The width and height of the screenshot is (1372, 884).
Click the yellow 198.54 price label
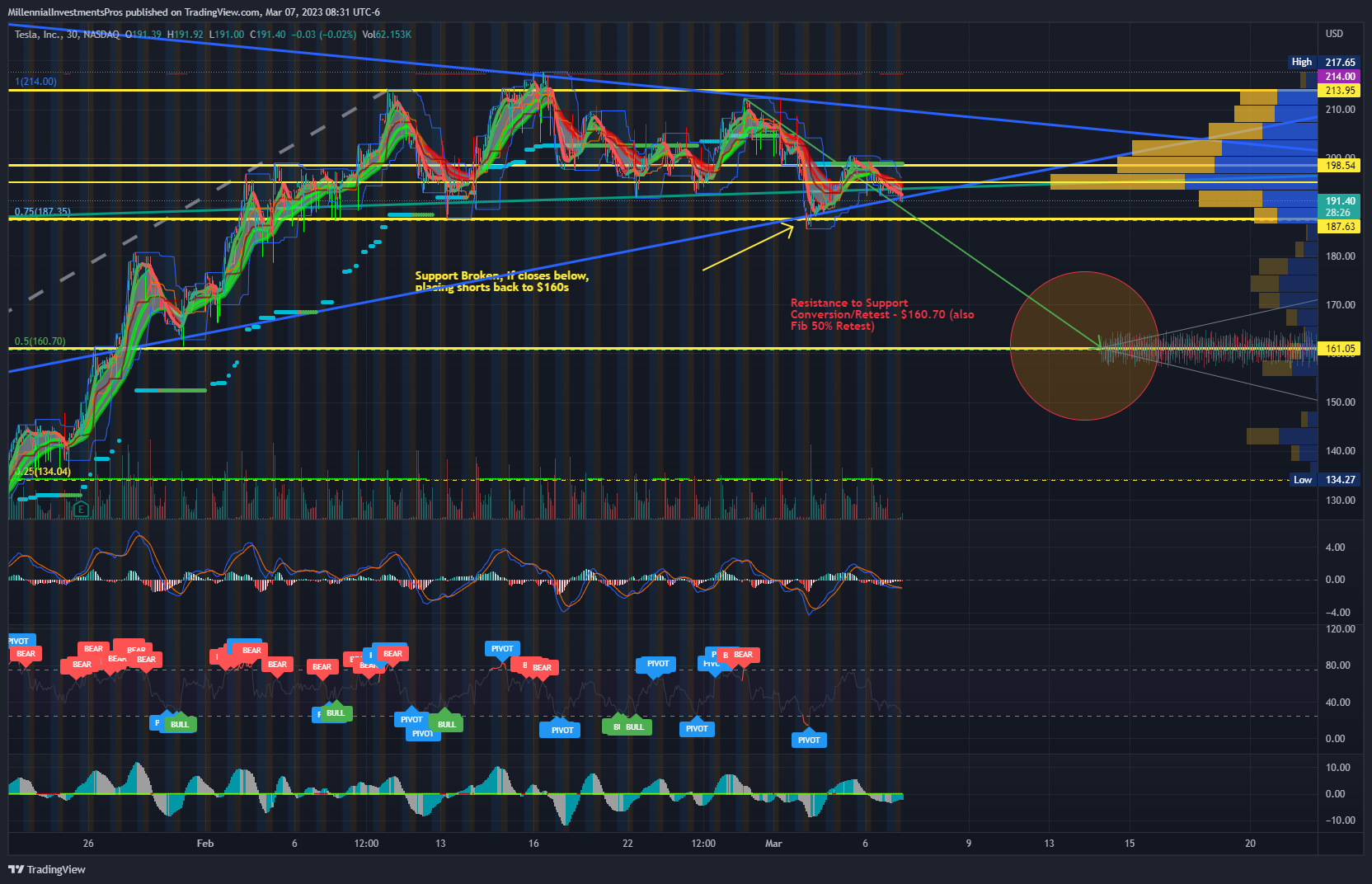pos(1340,166)
